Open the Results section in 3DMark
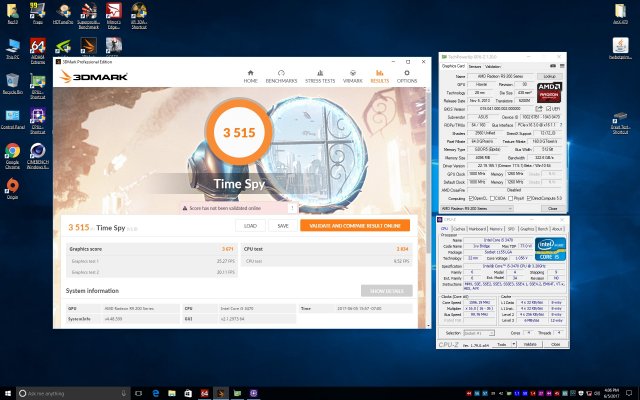Image resolution: width=640 pixels, height=400 pixels. pos(380,76)
